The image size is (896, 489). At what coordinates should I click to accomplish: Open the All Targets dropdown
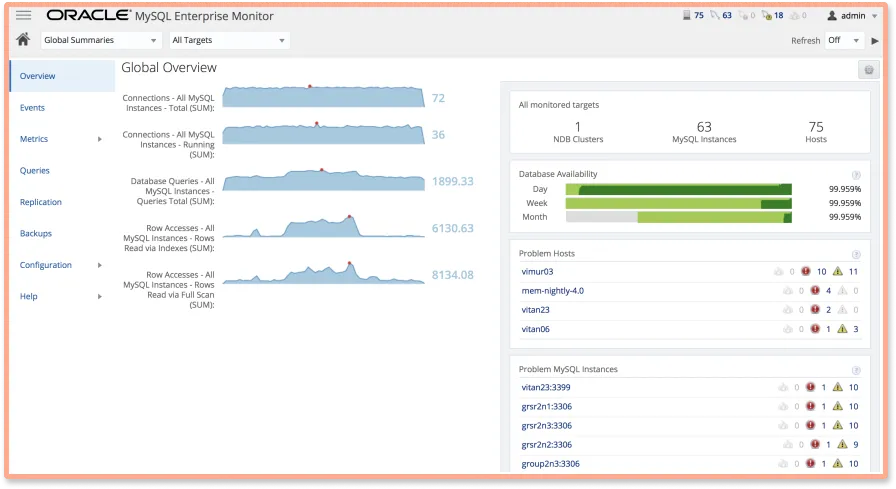[229, 40]
